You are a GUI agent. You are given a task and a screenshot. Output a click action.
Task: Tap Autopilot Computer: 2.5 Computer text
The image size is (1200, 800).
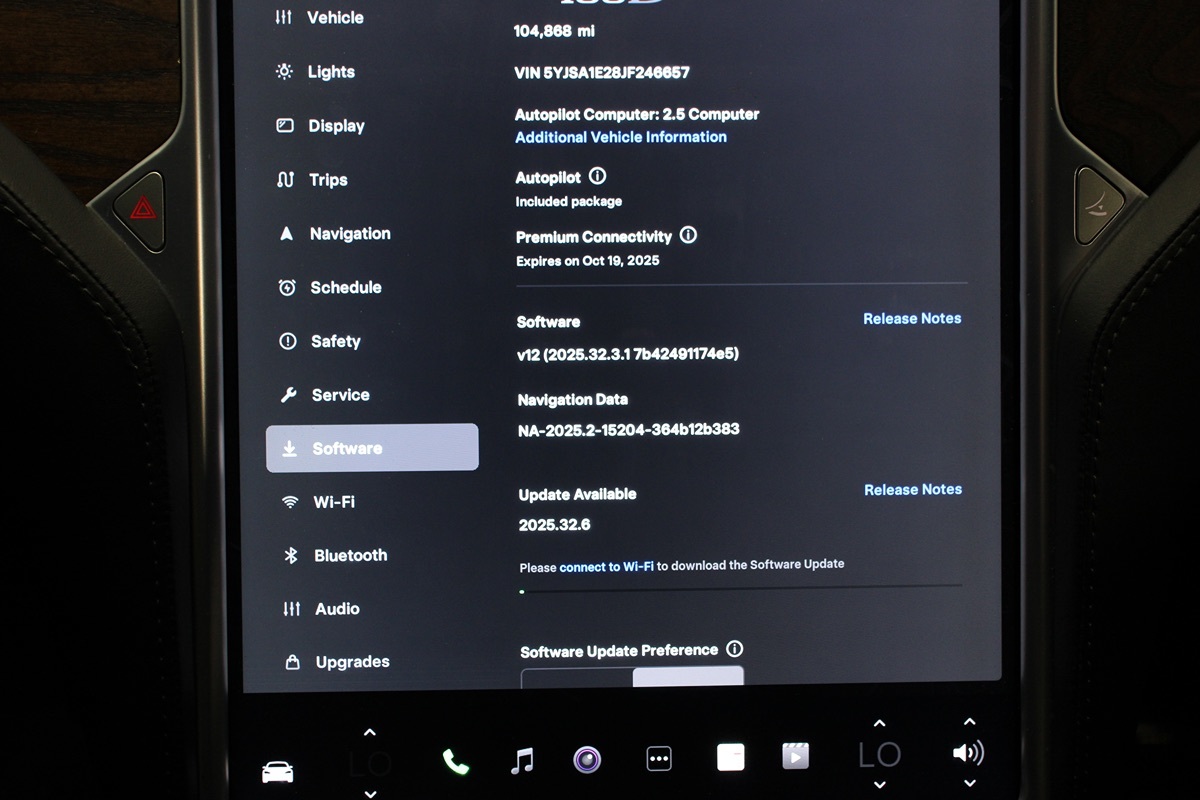pos(637,114)
